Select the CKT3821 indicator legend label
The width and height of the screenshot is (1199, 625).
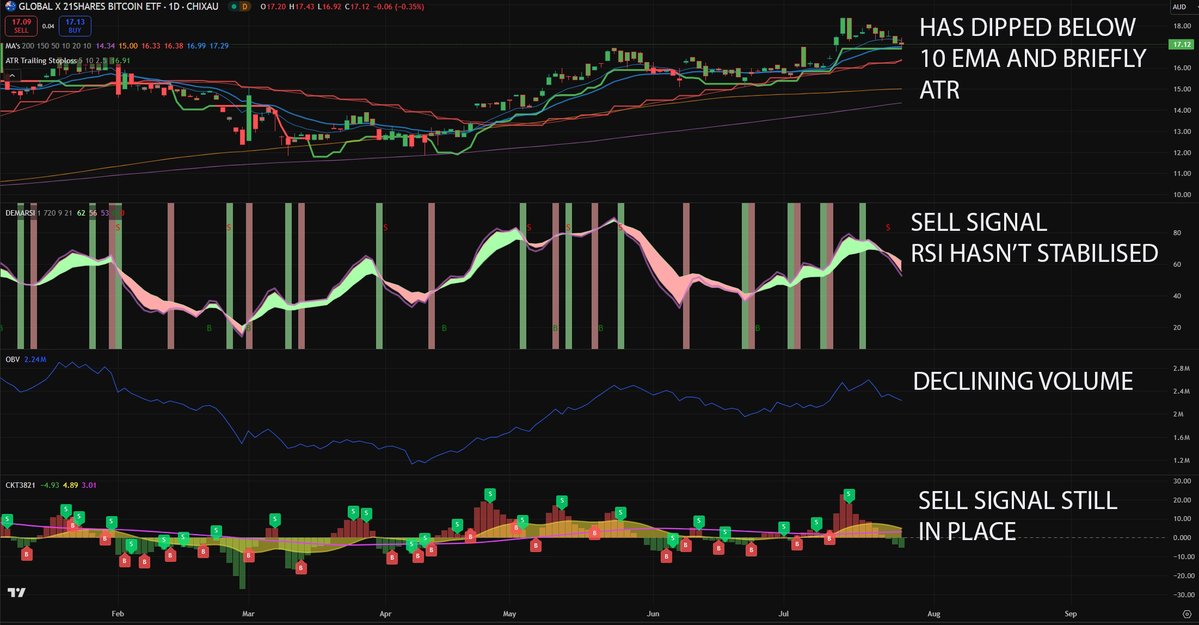point(20,485)
